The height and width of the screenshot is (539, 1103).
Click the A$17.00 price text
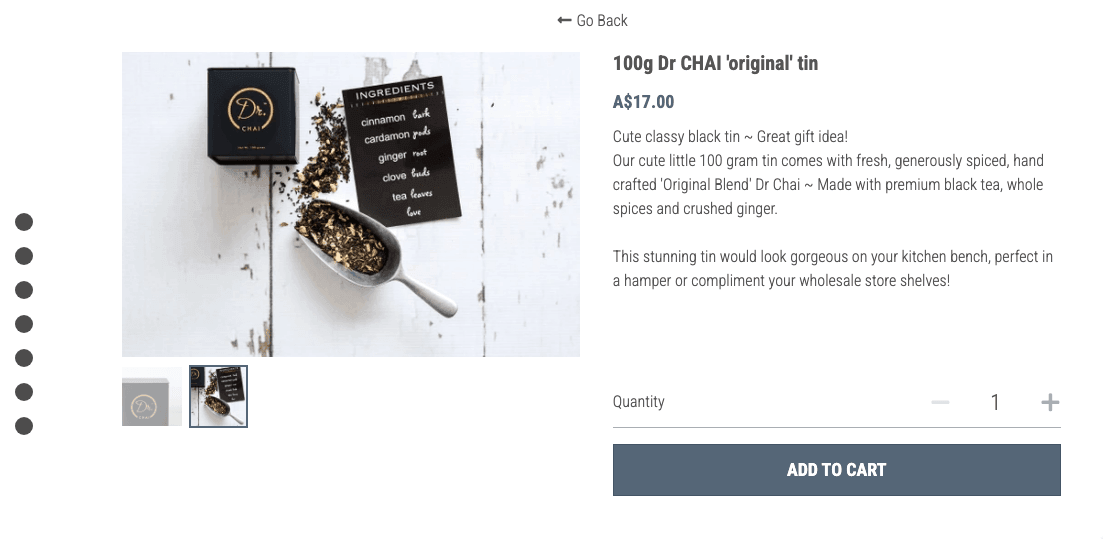643,102
